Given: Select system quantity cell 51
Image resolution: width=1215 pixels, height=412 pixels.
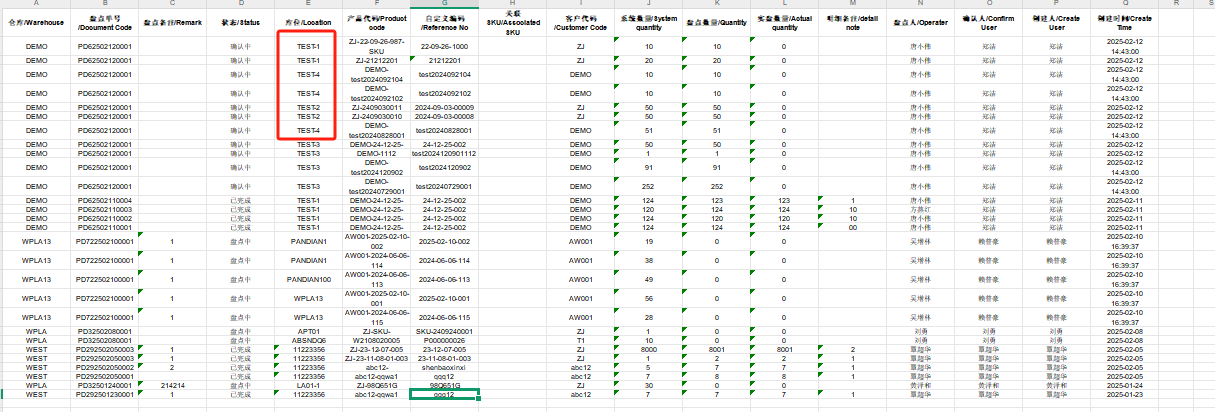Looking at the screenshot, I should [x=648, y=130].
